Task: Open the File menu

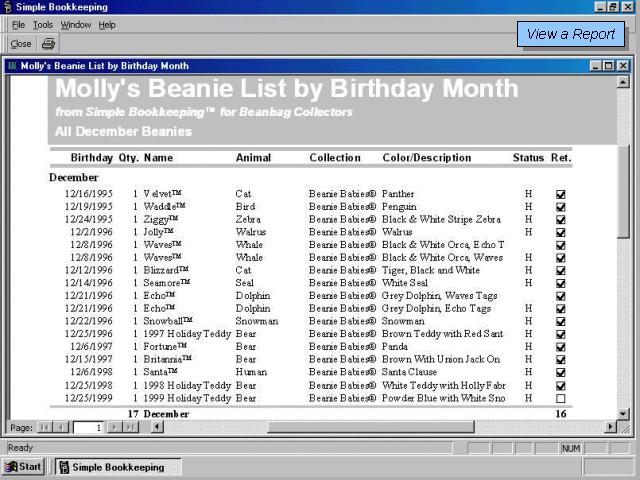Action: 18,25
